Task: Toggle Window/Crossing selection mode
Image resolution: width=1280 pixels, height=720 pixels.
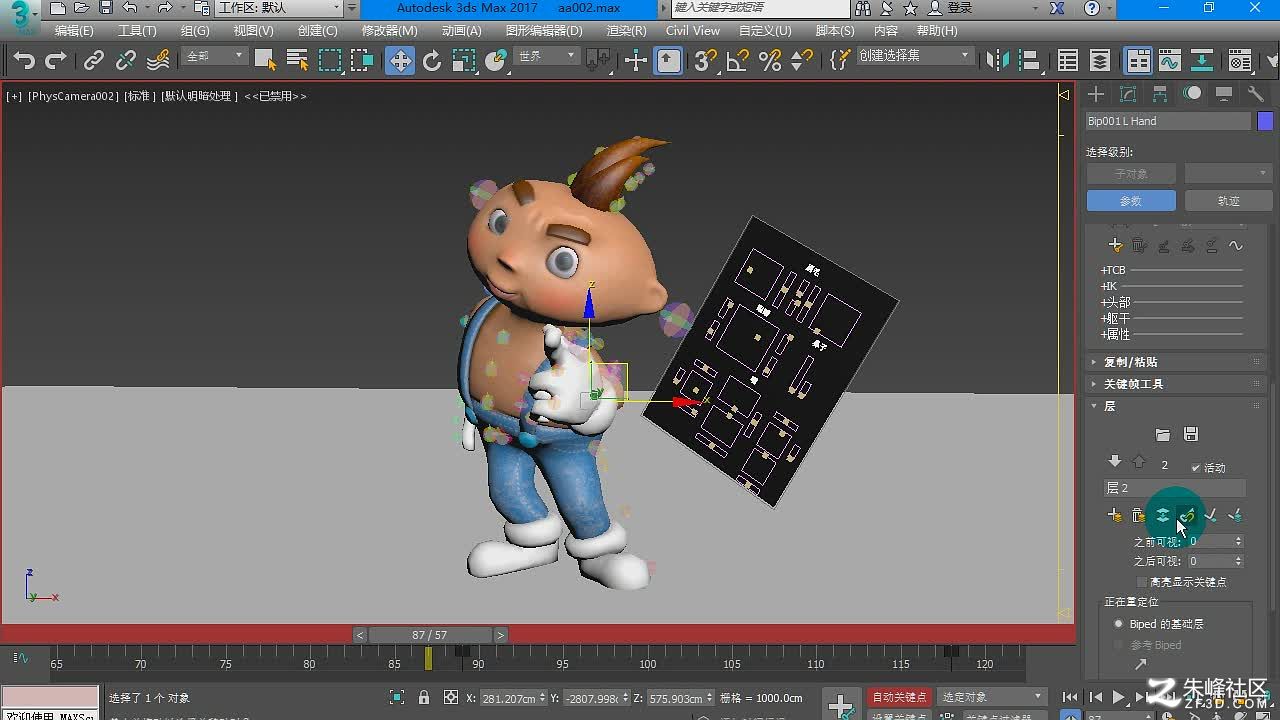Action: click(x=362, y=61)
